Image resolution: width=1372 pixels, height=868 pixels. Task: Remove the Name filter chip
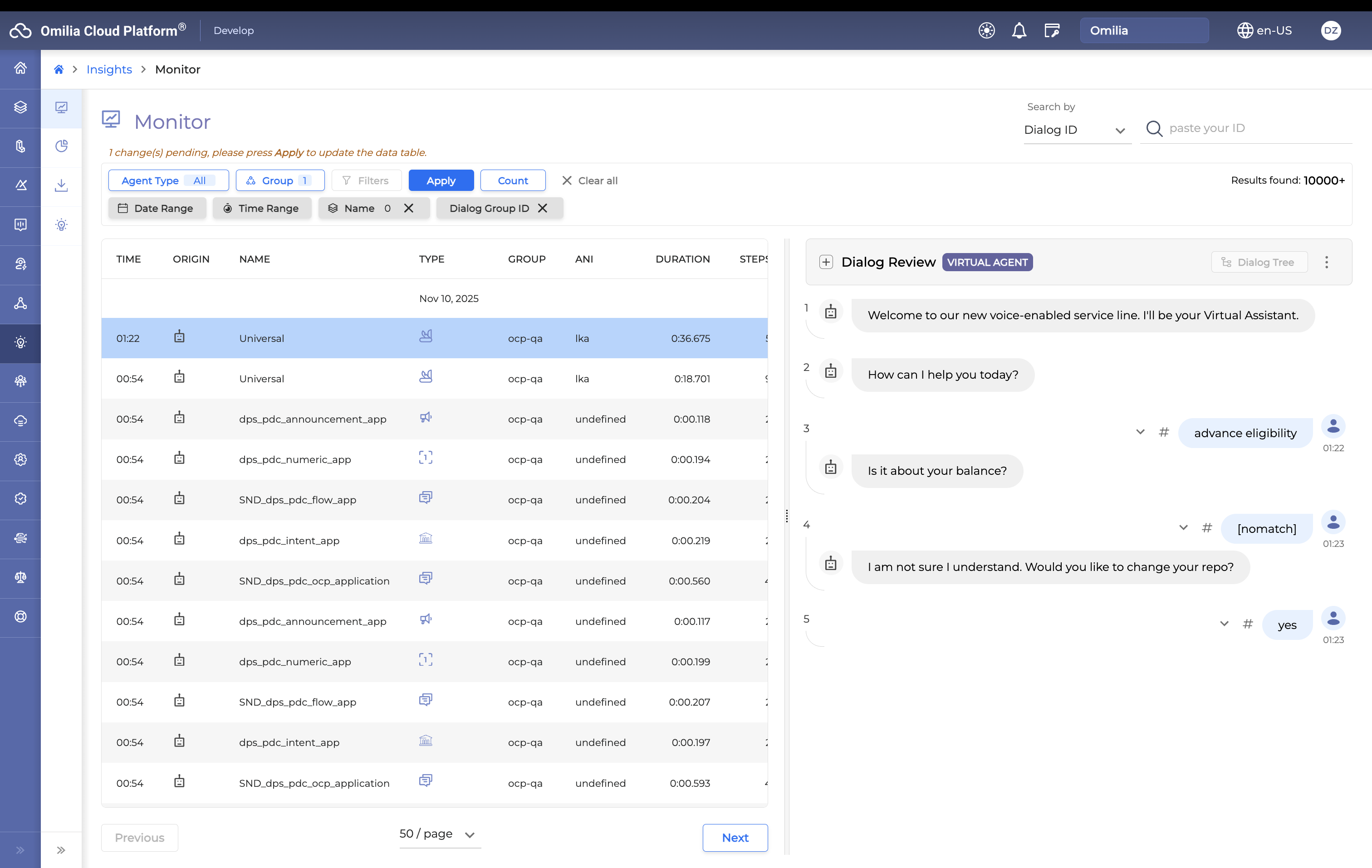(x=408, y=208)
